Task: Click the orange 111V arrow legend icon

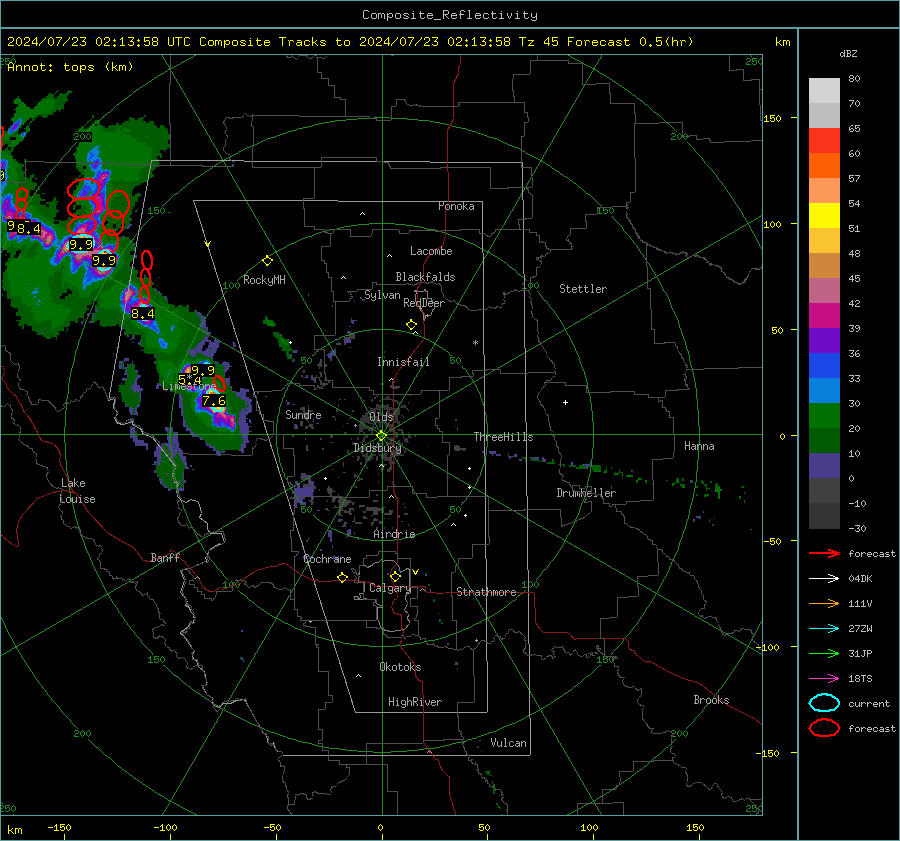Action: pyautogui.click(x=824, y=603)
